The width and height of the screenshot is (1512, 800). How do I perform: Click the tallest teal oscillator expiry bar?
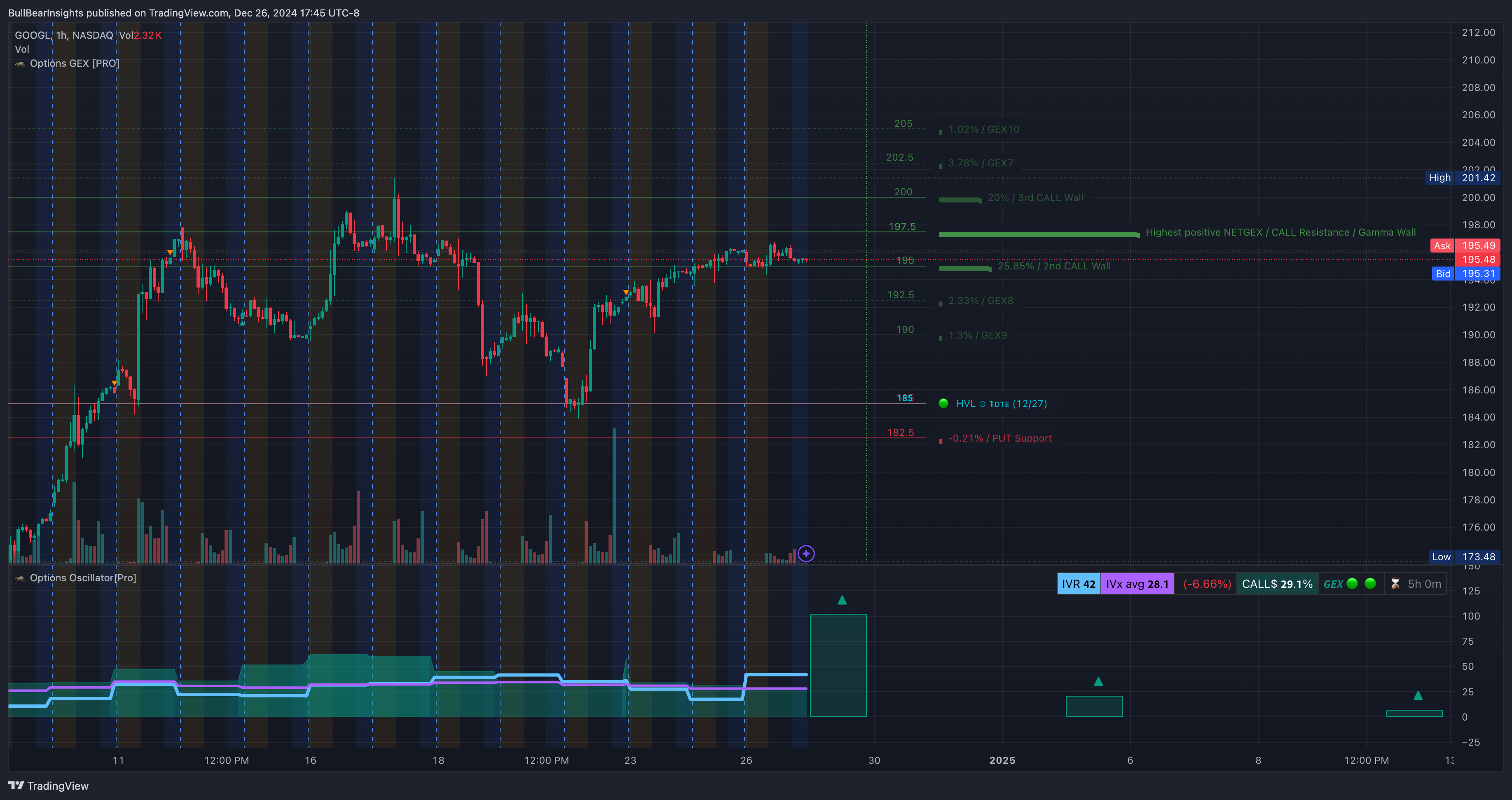(x=838, y=665)
